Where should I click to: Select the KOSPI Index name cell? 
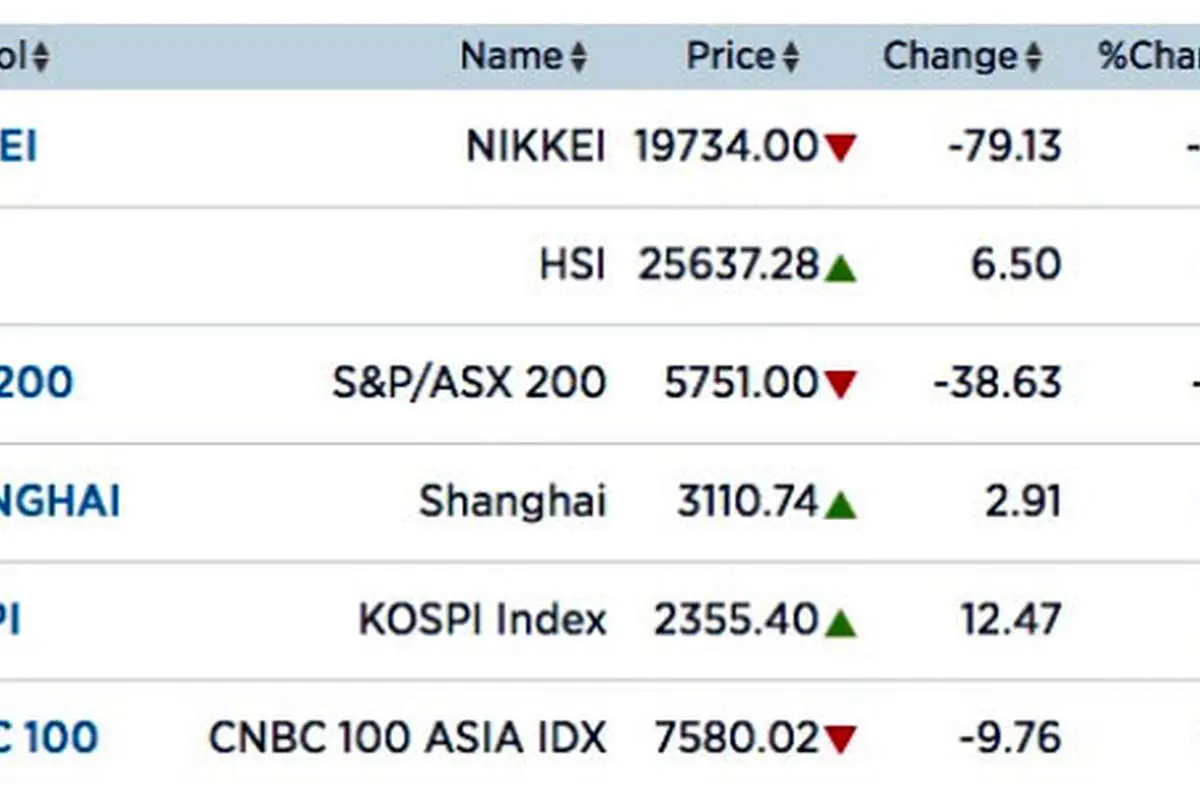tap(483, 620)
